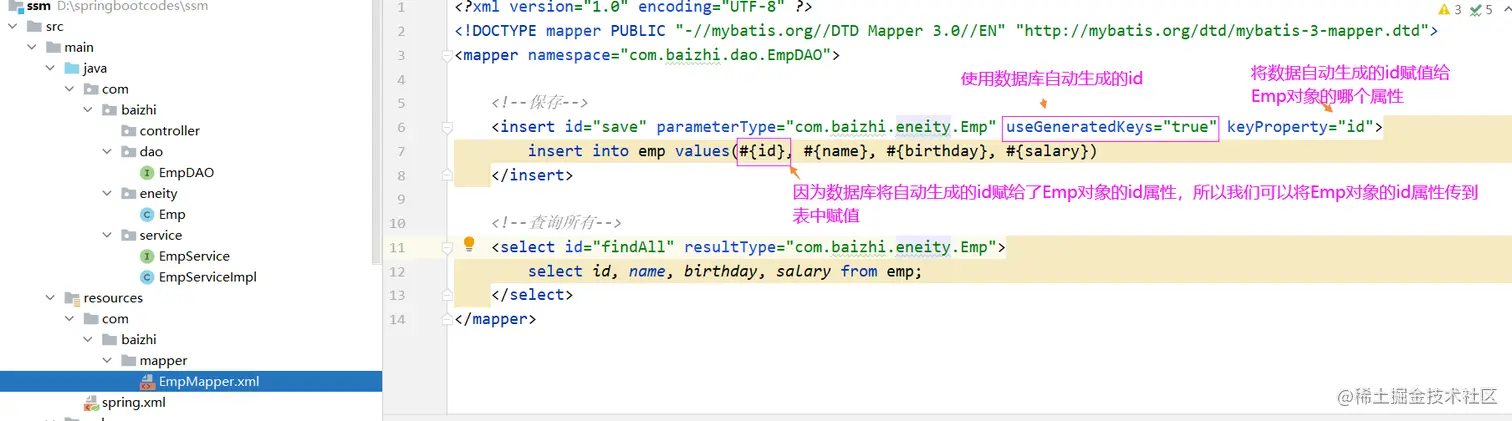Collapse the mapper folder node
This screenshot has width=1512, height=421.
click(107, 361)
